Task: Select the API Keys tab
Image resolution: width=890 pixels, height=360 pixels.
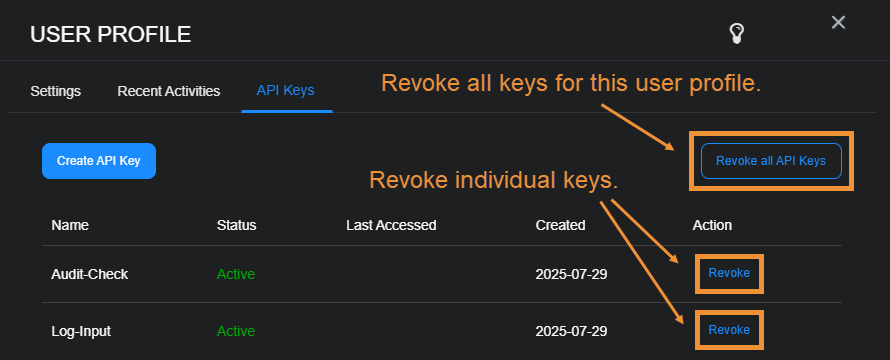Action: click(x=286, y=90)
